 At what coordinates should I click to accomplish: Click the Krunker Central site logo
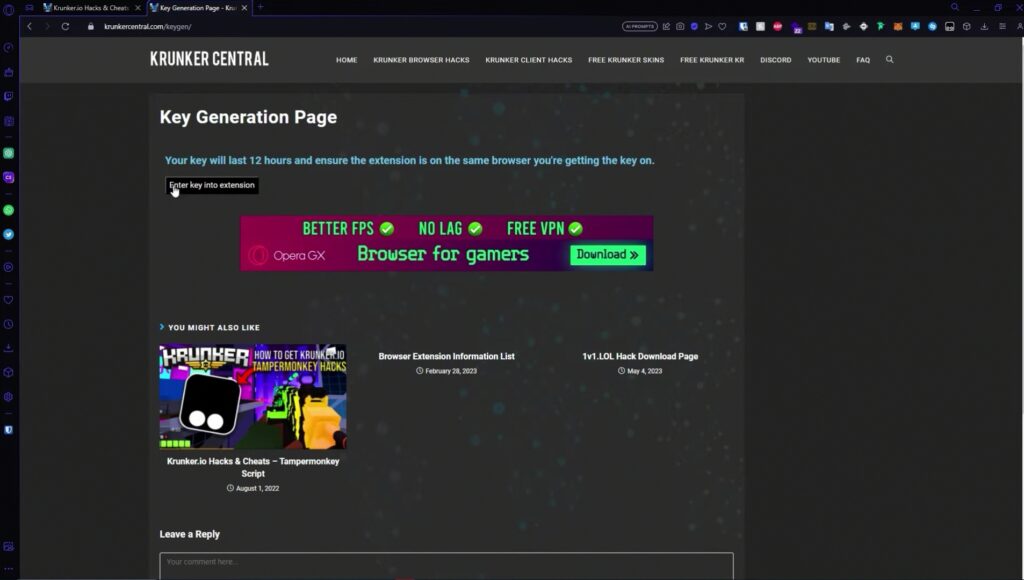tap(210, 59)
